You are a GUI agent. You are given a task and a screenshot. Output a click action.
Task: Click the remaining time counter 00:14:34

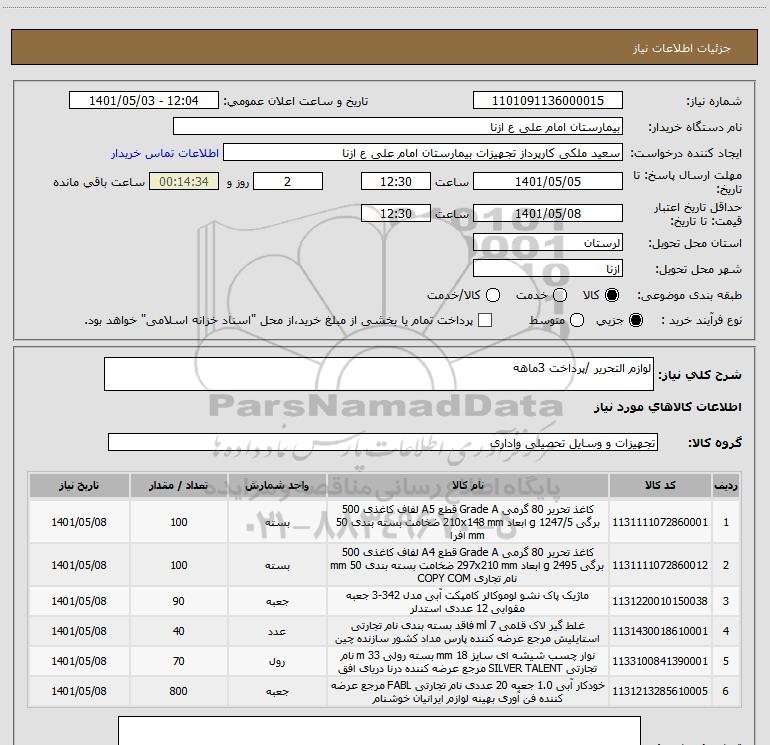pos(184,181)
